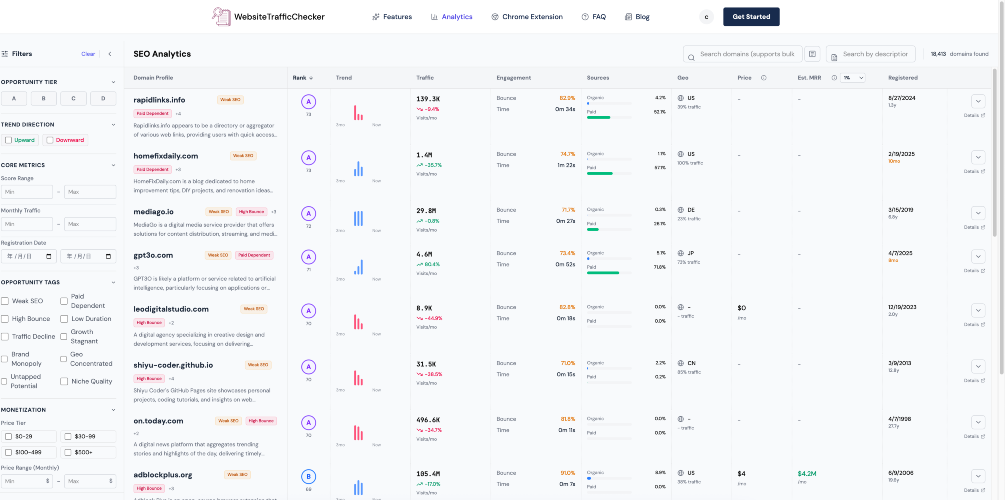Enable the Upward trend direction checkbox
1005x500 pixels.
pos(8,140)
